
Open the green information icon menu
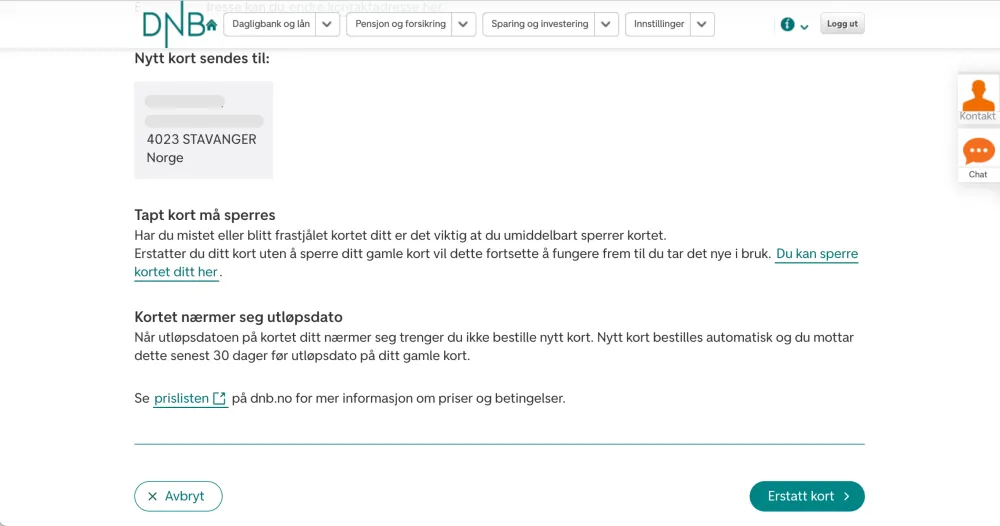click(788, 25)
